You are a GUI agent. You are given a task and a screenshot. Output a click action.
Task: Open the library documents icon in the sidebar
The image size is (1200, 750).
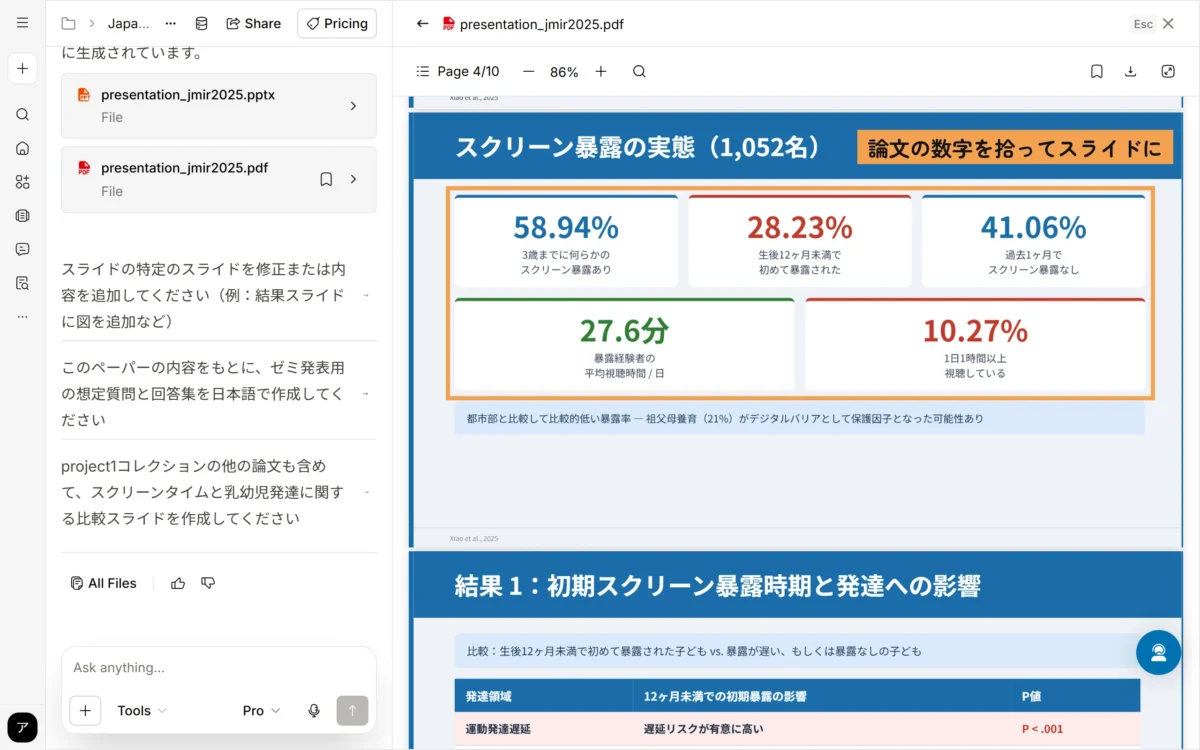coord(22,215)
